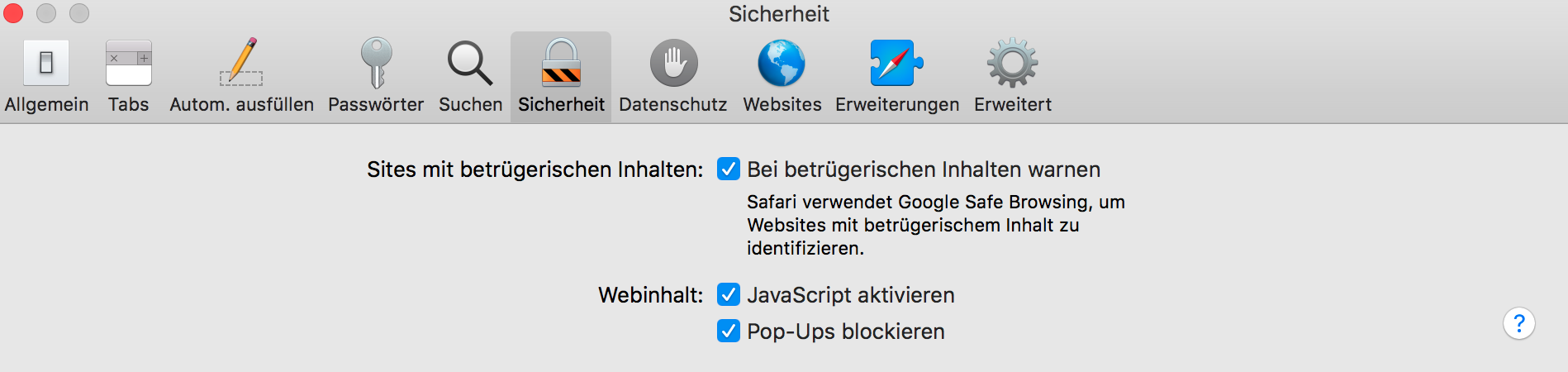Switch to the Tabs preferences icon

click(129, 64)
